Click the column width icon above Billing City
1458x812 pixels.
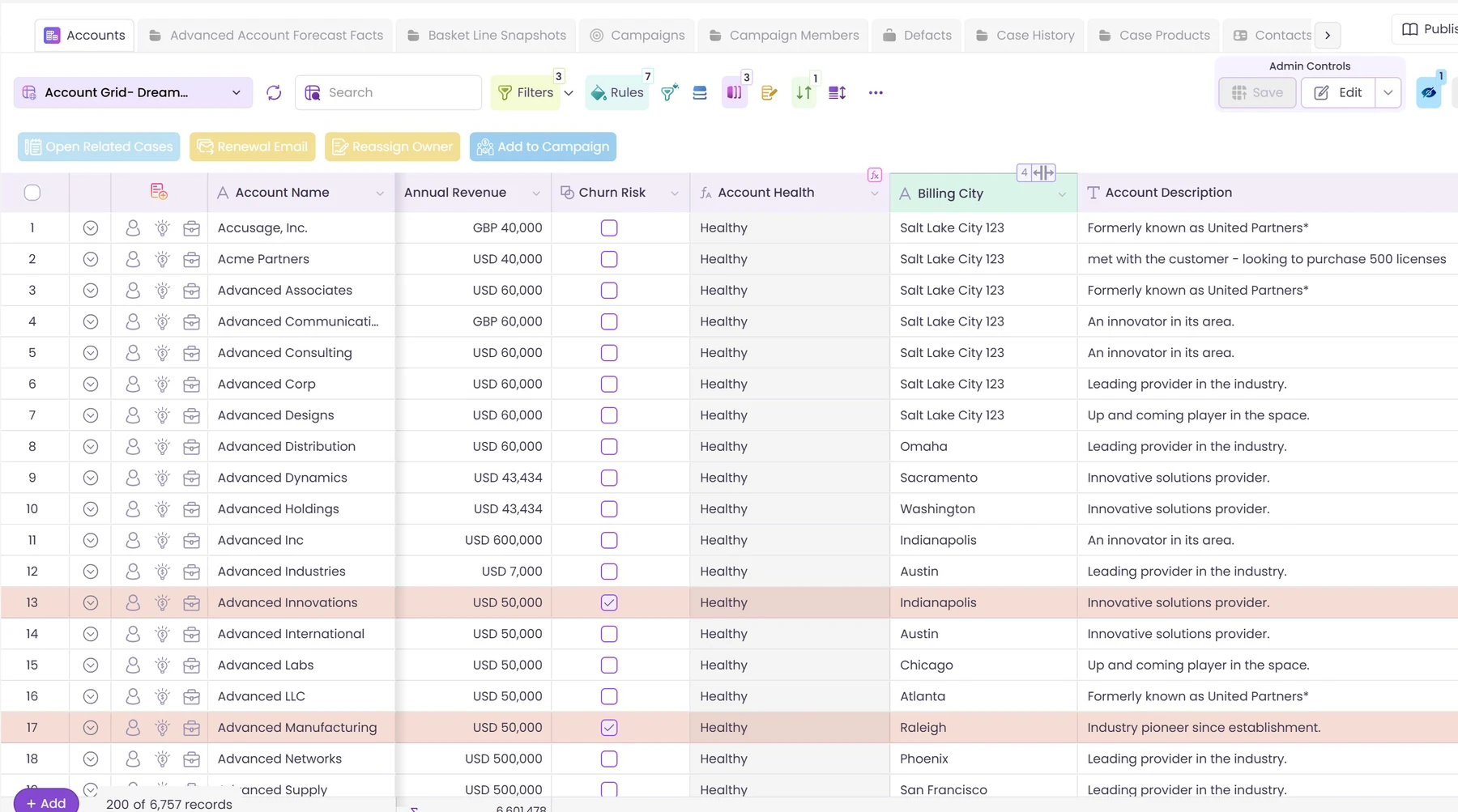[x=1043, y=172]
